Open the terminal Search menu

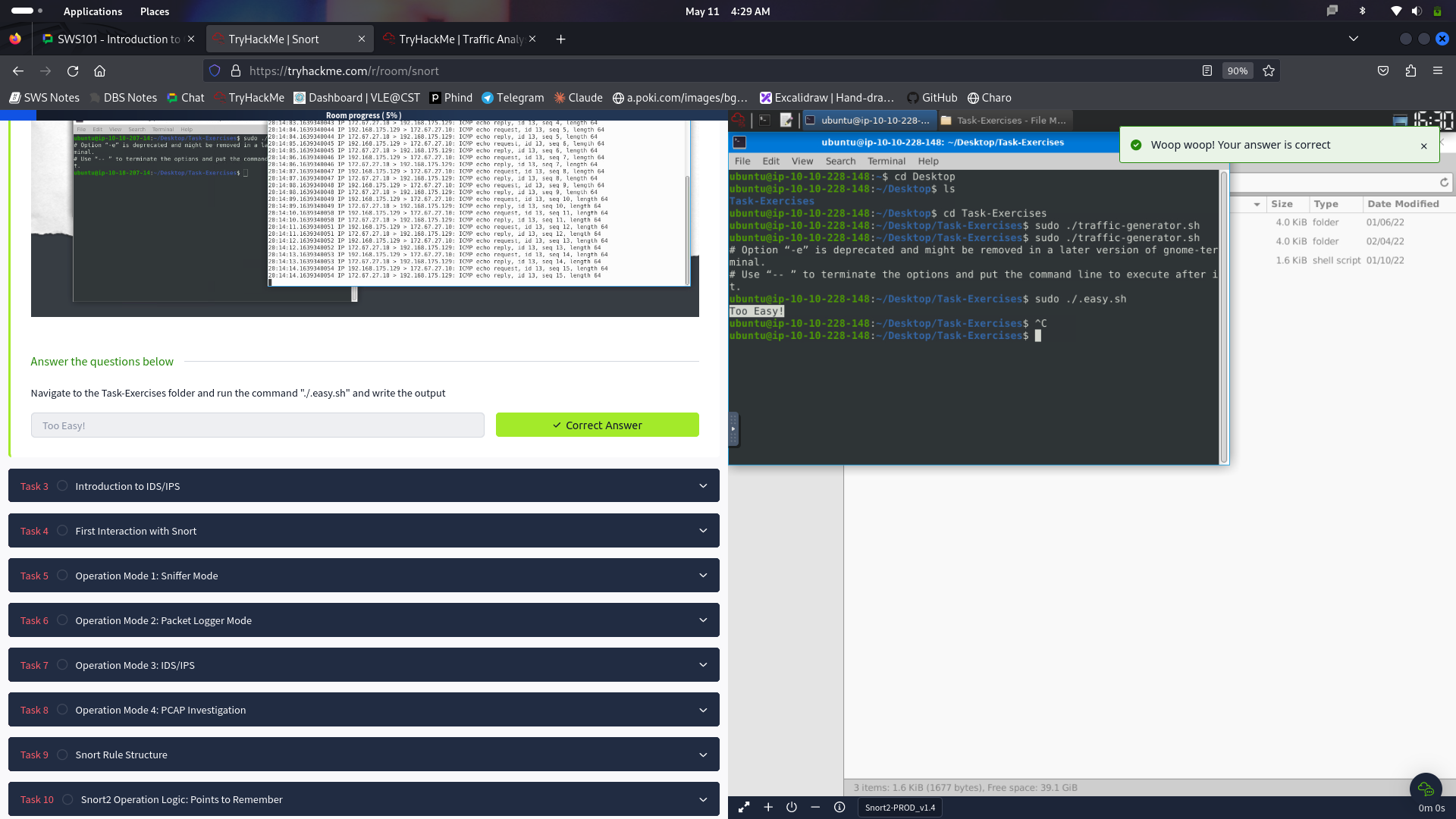pyautogui.click(x=840, y=161)
